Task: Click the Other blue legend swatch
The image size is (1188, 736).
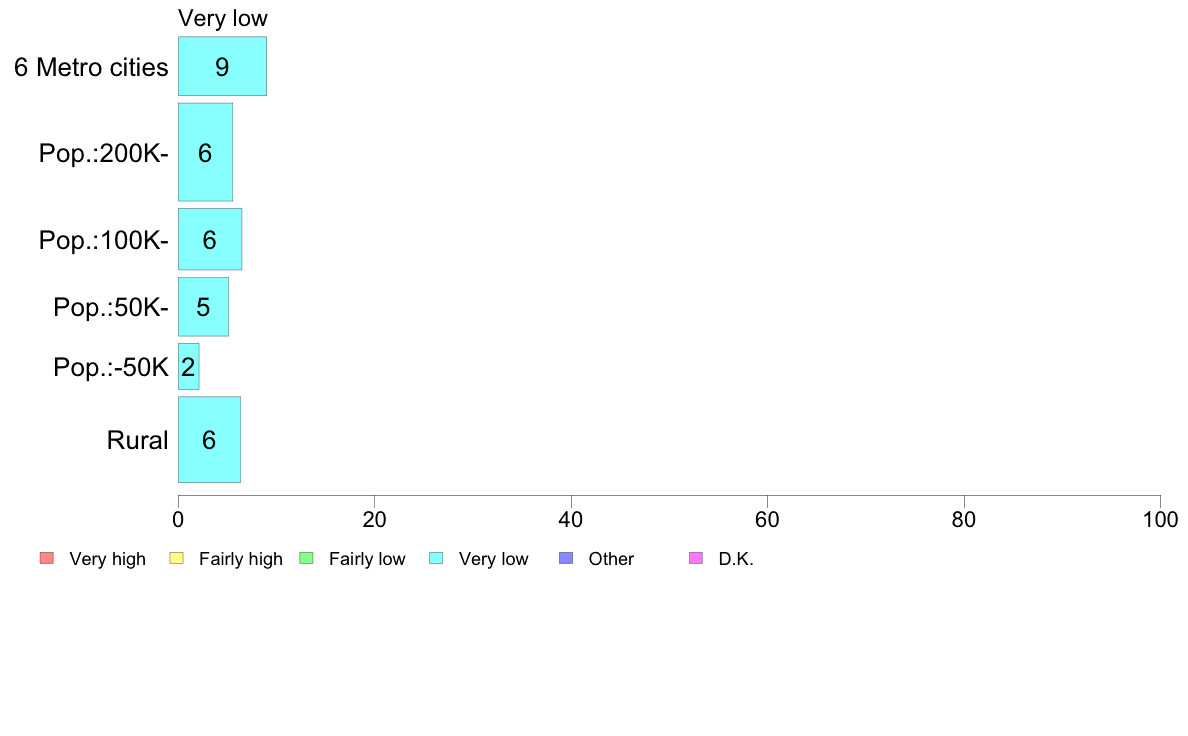Action: tap(566, 558)
